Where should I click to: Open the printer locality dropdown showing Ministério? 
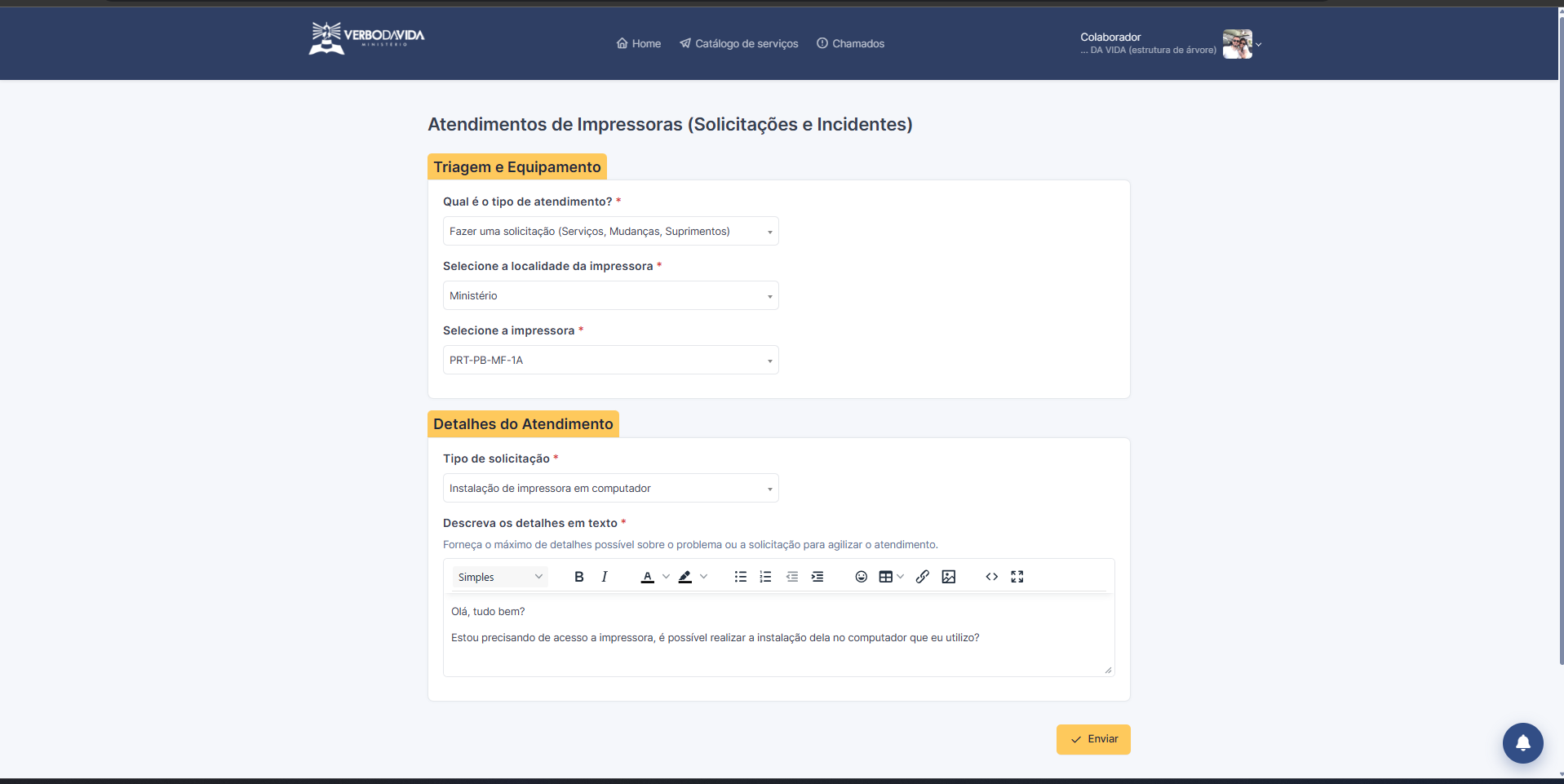point(610,295)
